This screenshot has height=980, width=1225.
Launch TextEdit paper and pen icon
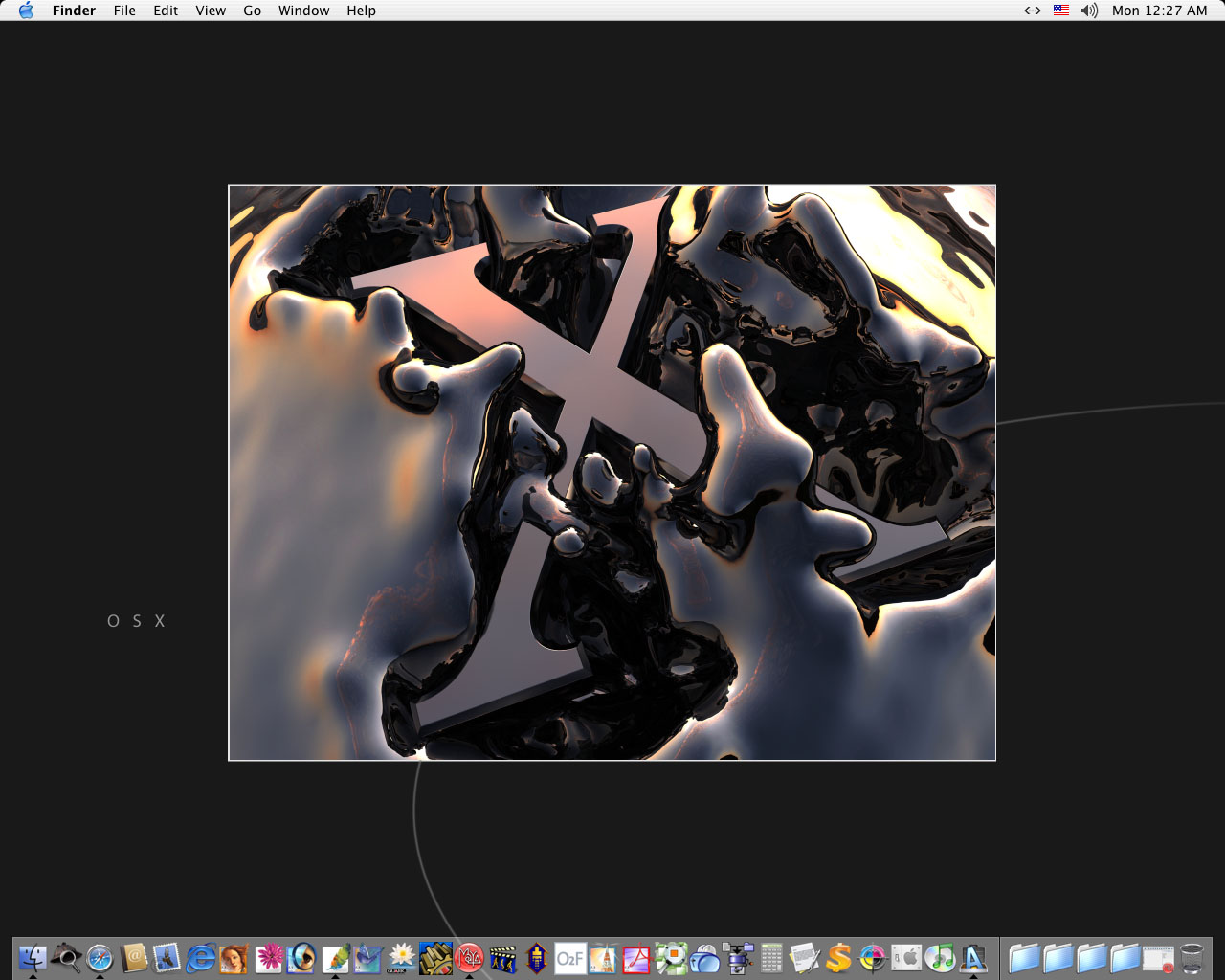(x=805, y=957)
